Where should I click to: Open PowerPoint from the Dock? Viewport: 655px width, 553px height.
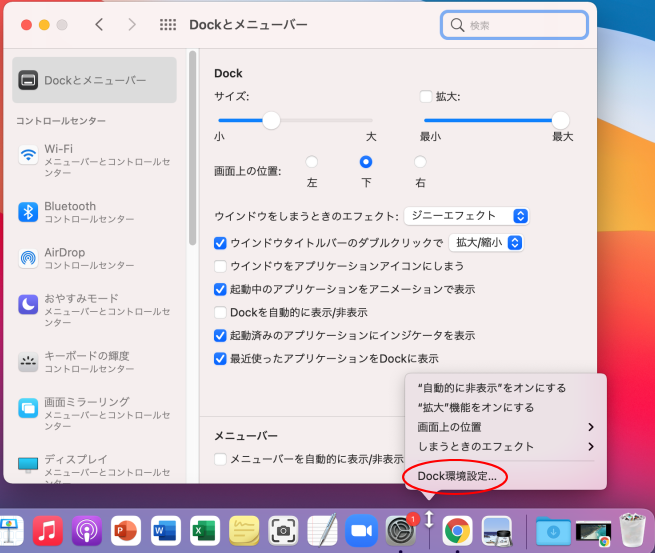126,530
